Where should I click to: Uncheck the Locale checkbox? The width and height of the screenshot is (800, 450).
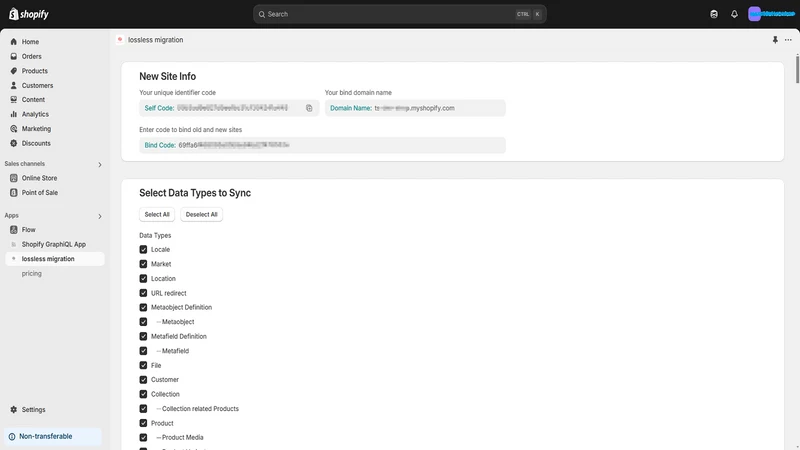tap(143, 249)
